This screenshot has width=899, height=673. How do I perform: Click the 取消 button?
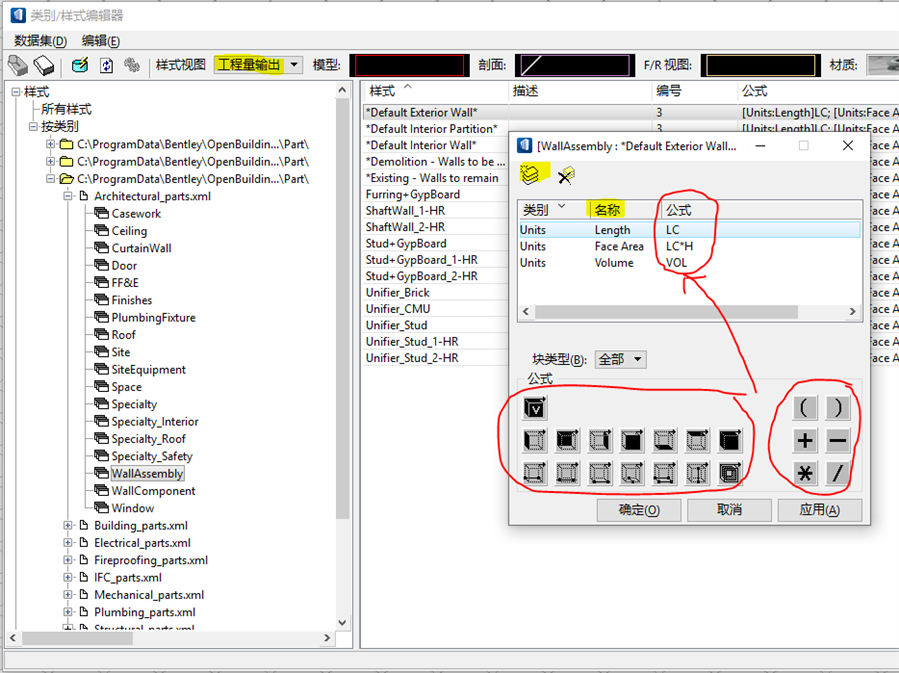729,510
